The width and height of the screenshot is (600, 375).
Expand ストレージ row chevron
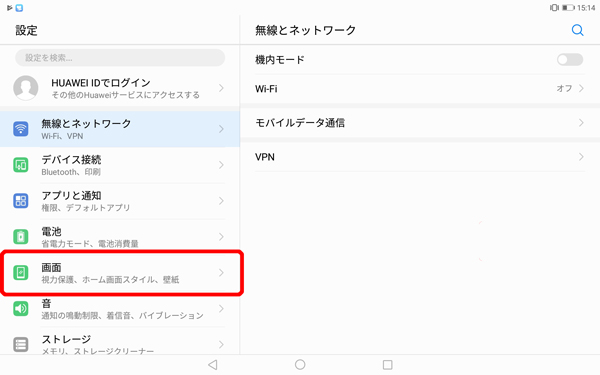tap(221, 344)
